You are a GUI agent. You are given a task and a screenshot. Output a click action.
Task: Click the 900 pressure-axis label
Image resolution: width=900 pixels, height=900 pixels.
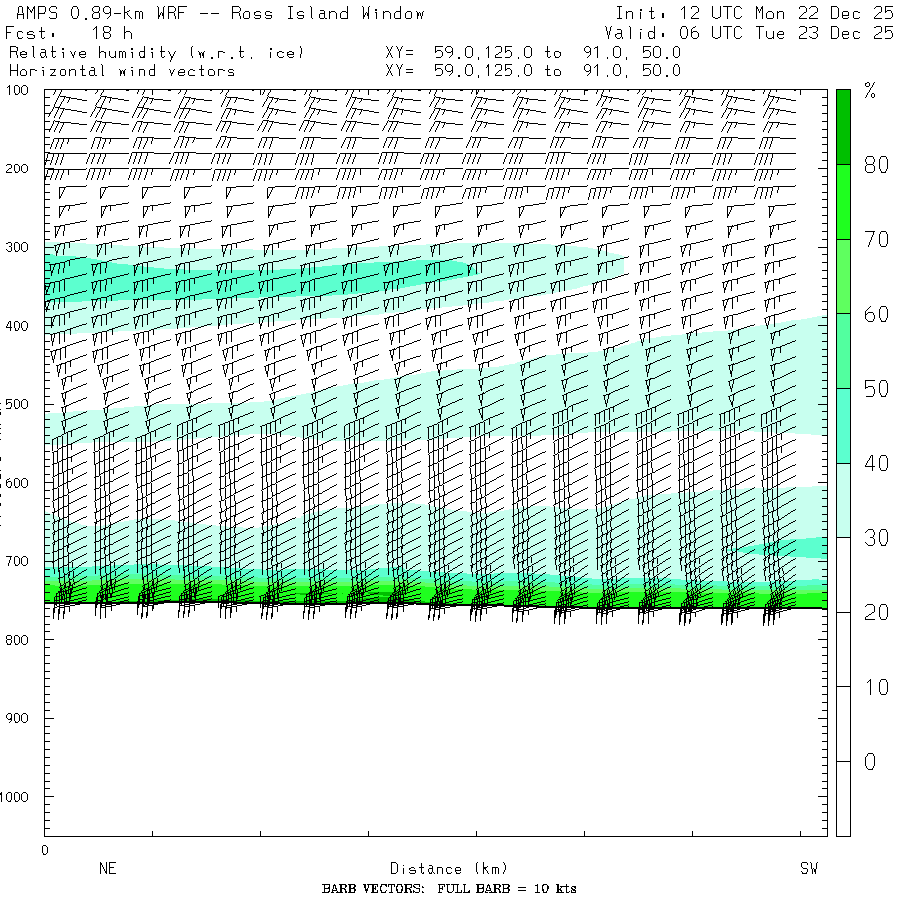pyautogui.click(x=17, y=718)
